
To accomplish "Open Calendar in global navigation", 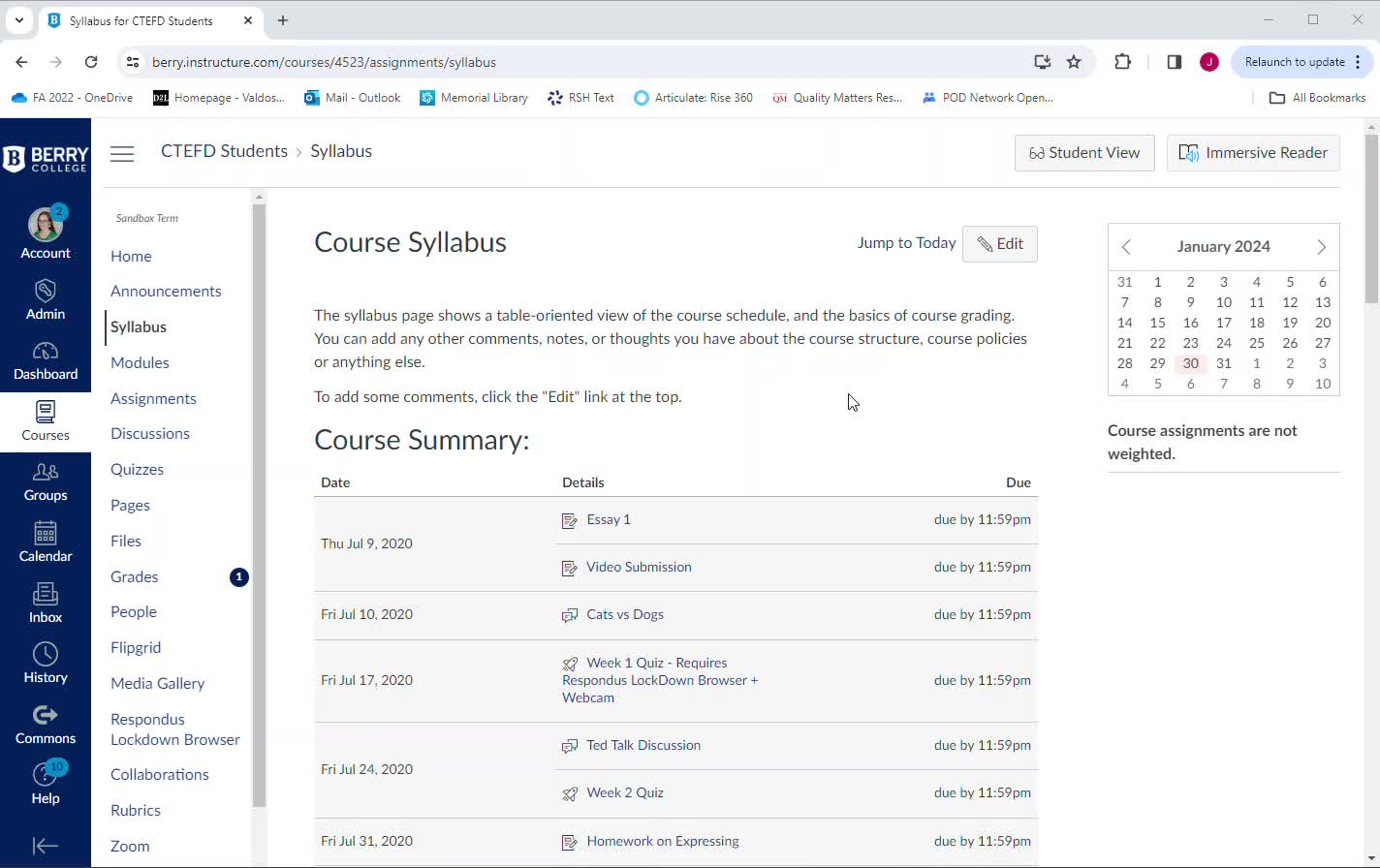I will tap(46, 542).
